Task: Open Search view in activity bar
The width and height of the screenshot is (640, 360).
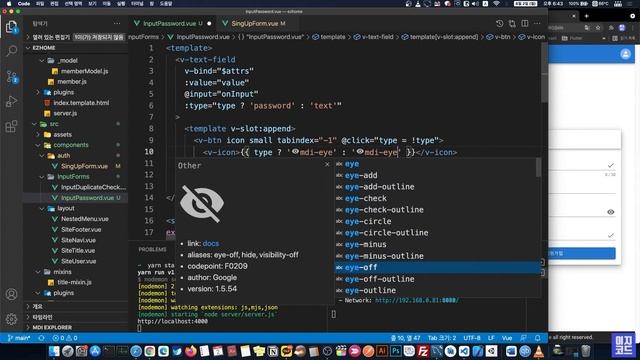Action: coord(11,51)
